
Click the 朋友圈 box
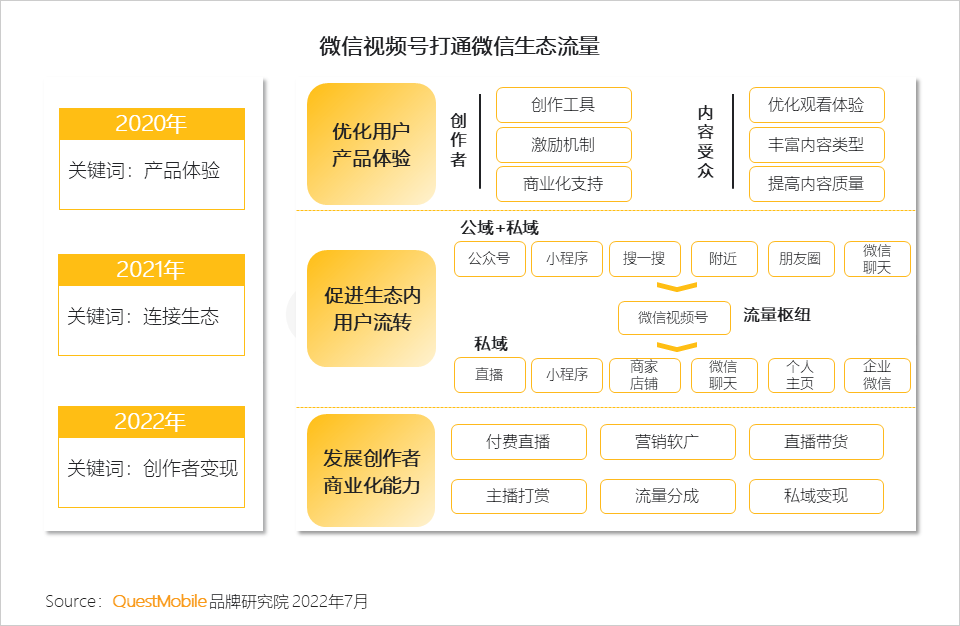pyautogui.click(x=800, y=258)
